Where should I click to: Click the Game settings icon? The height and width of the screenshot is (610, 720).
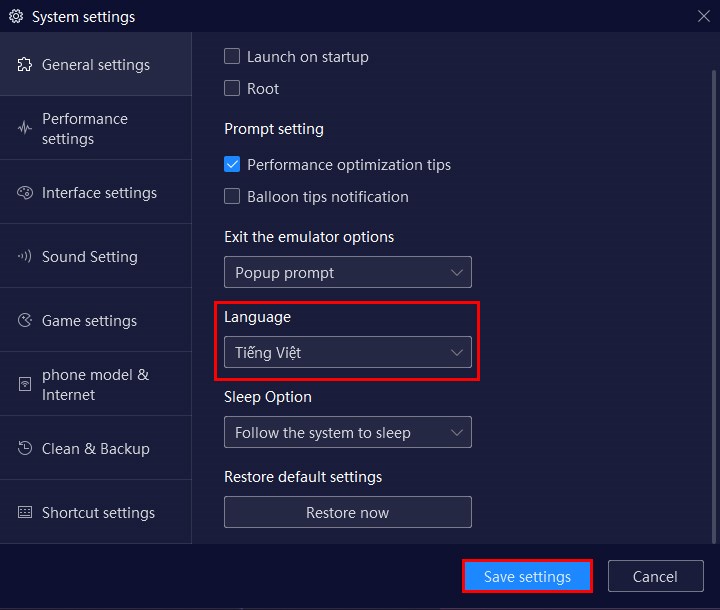coord(24,321)
